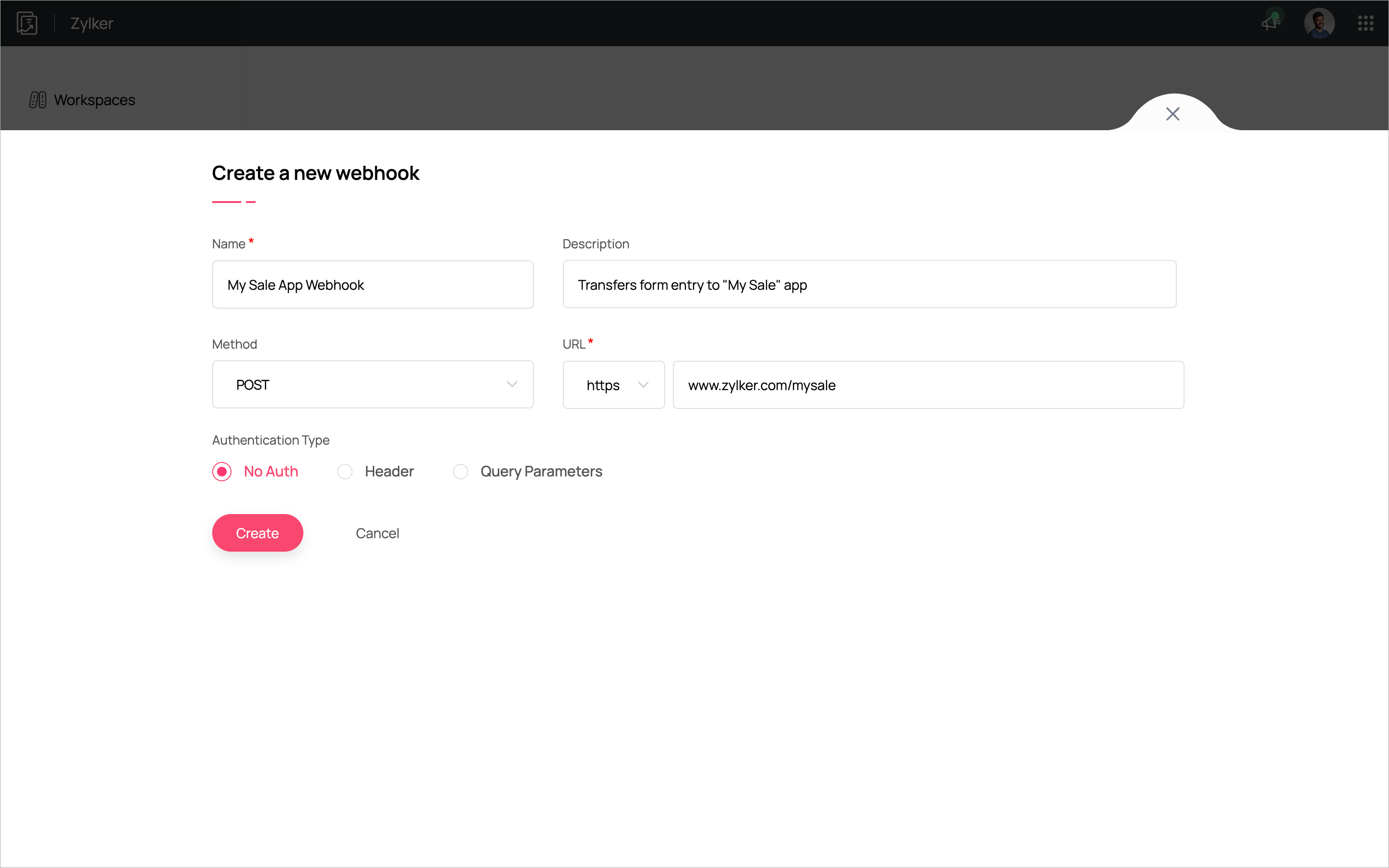Open the https protocol dropdown
1389x868 pixels.
click(613, 385)
